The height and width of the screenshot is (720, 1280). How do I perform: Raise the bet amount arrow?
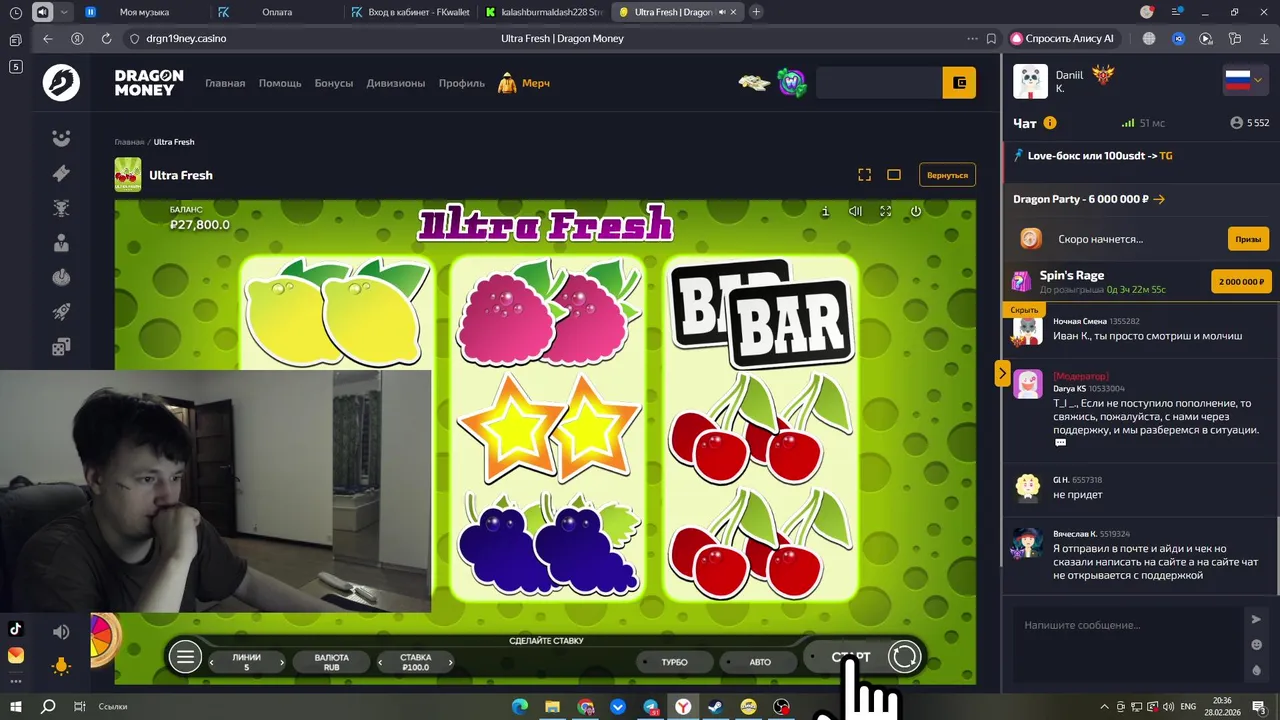coord(450,662)
